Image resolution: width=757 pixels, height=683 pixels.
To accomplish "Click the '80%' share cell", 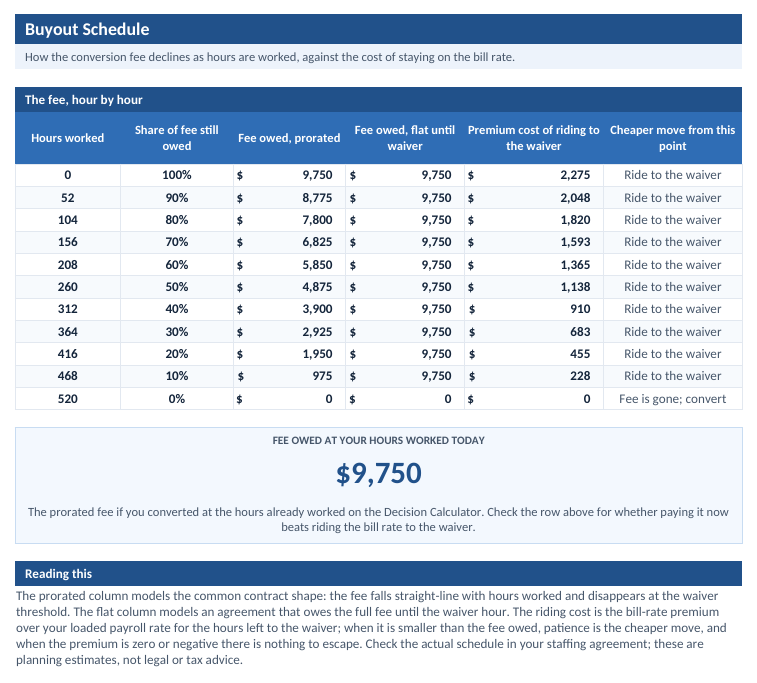I will pyautogui.click(x=177, y=220).
